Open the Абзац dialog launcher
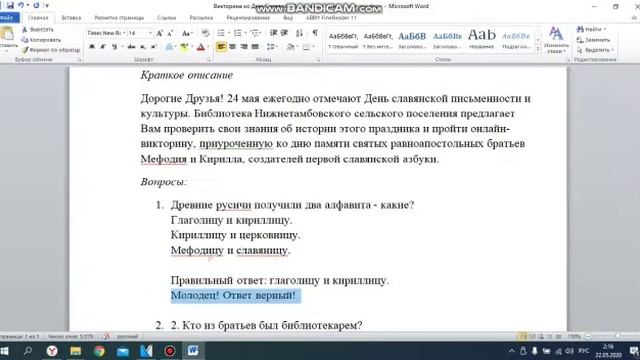This screenshot has width=640, height=360. coord(318,60)
